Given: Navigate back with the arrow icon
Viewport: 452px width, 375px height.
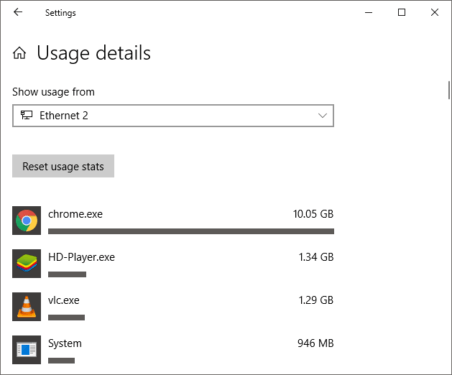Looking at the screenshot, I should coord(18,12).
